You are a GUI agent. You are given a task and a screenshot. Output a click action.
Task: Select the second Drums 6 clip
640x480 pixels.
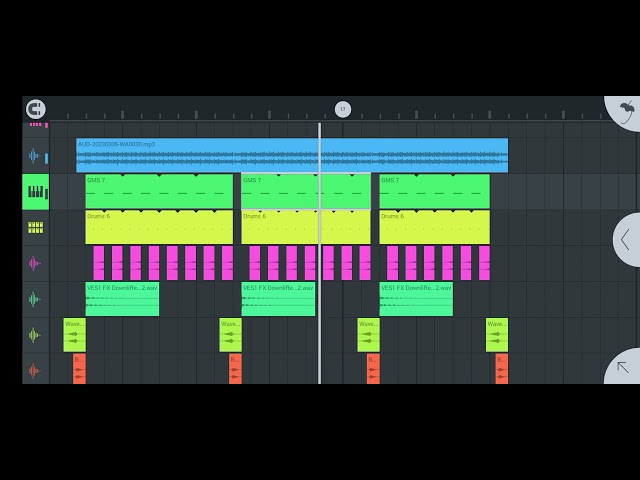[x=306, y=227]
